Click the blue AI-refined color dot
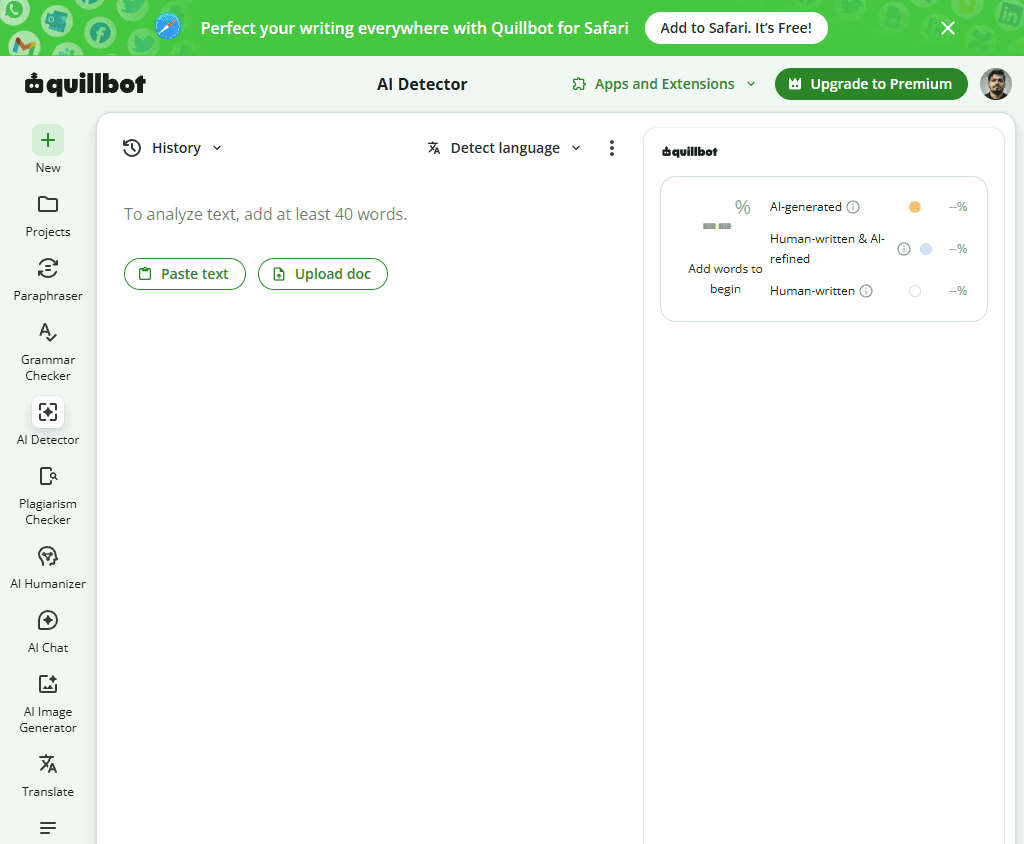The height and width of the screenshot is (844, 1024). click(x=926, y=249)
